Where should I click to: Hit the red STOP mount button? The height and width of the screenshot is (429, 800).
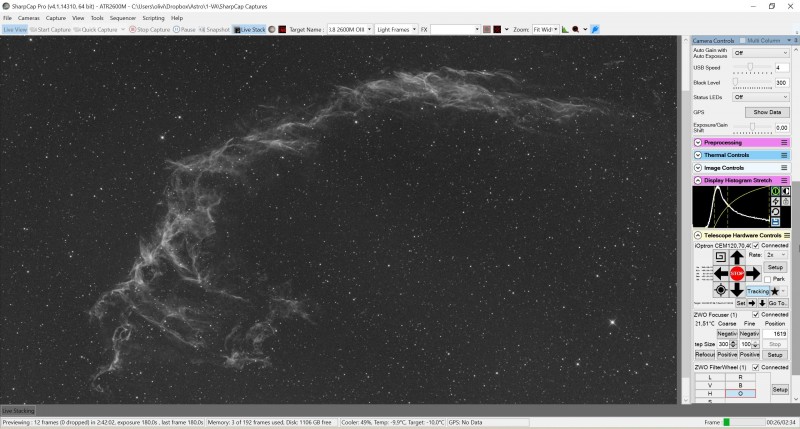737,273
